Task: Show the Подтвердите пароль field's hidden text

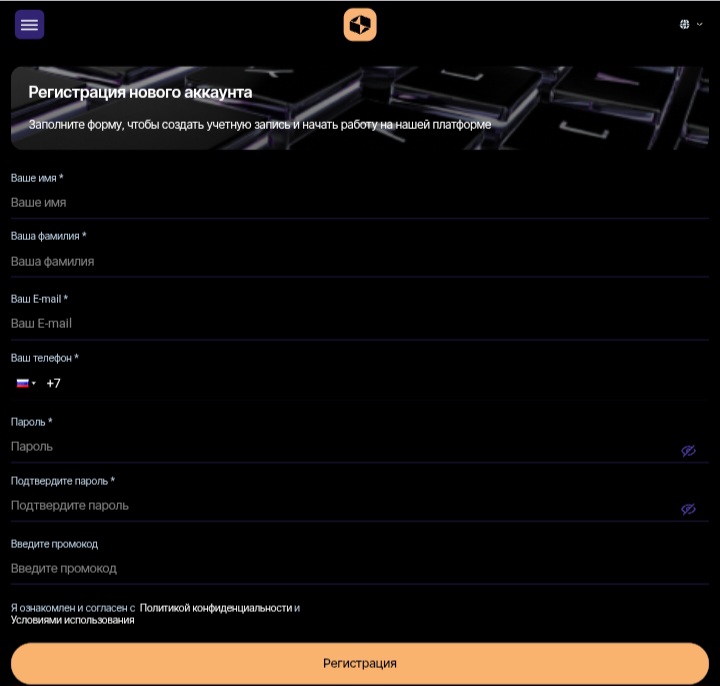Action: pyautogui.click(x=688, y=509)
